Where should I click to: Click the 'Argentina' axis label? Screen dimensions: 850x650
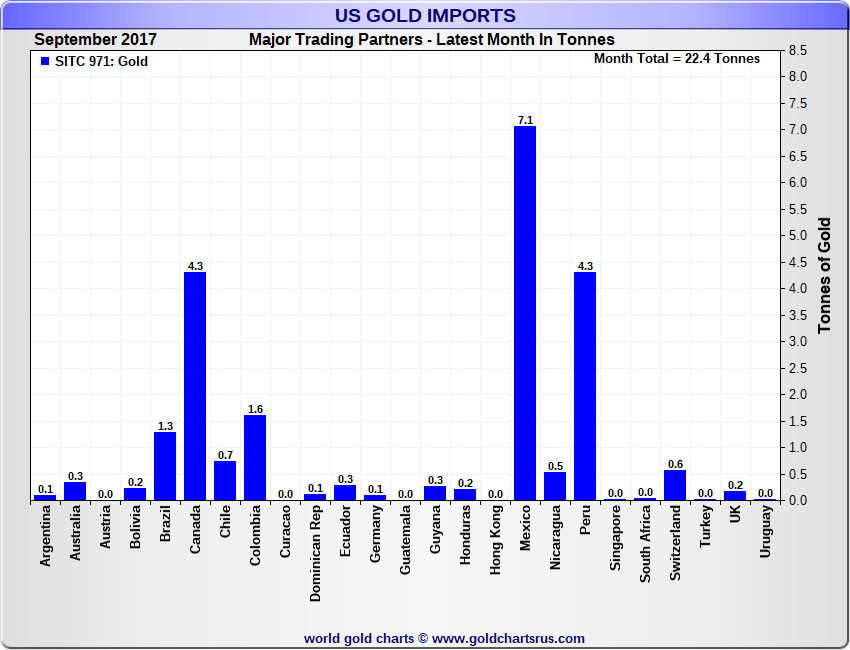[45, 536]
